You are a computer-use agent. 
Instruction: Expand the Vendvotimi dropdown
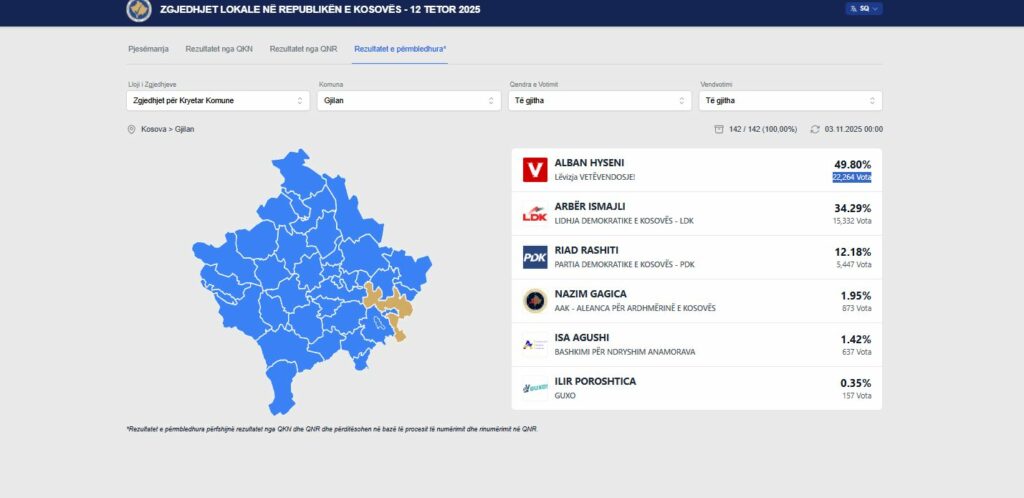click(790, 101)
